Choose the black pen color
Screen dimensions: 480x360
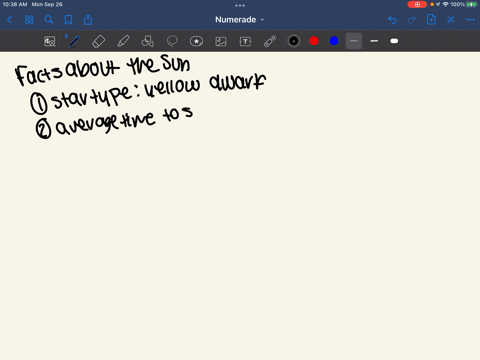point(294,41)
